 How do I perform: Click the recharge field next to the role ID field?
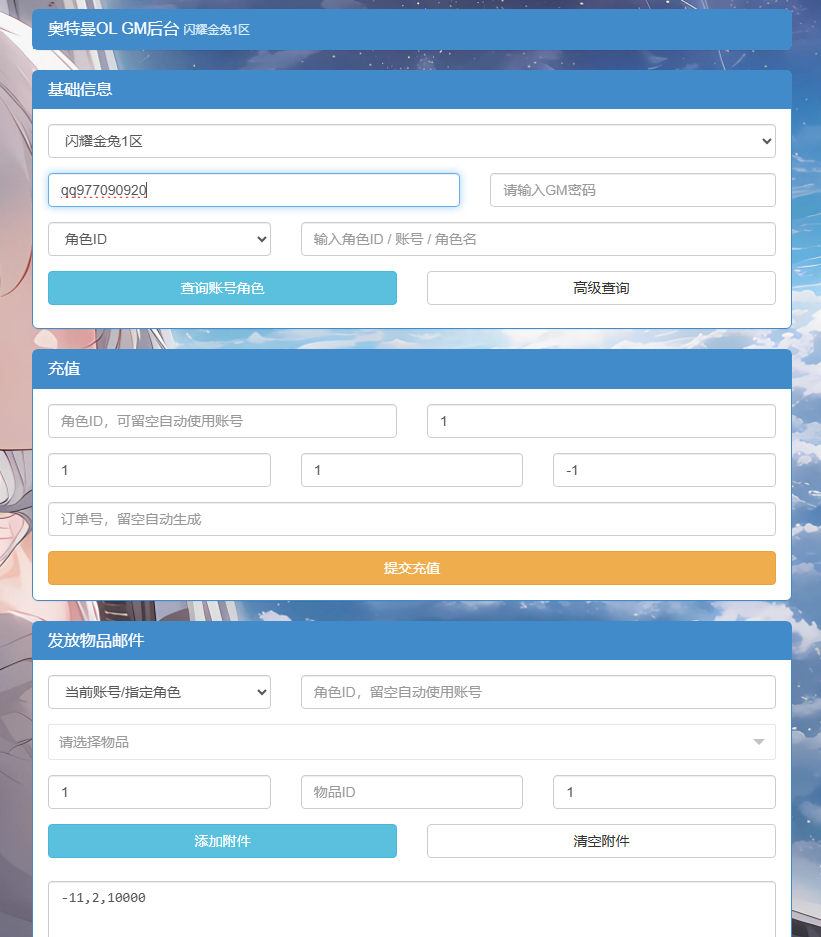[601, 421]
